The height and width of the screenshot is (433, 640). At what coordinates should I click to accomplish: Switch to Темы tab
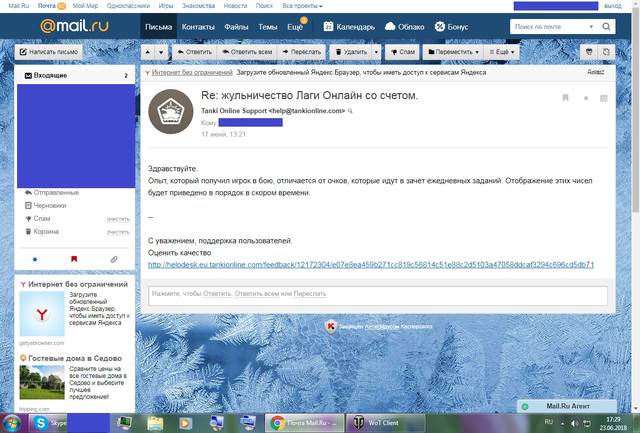[267, 27]
